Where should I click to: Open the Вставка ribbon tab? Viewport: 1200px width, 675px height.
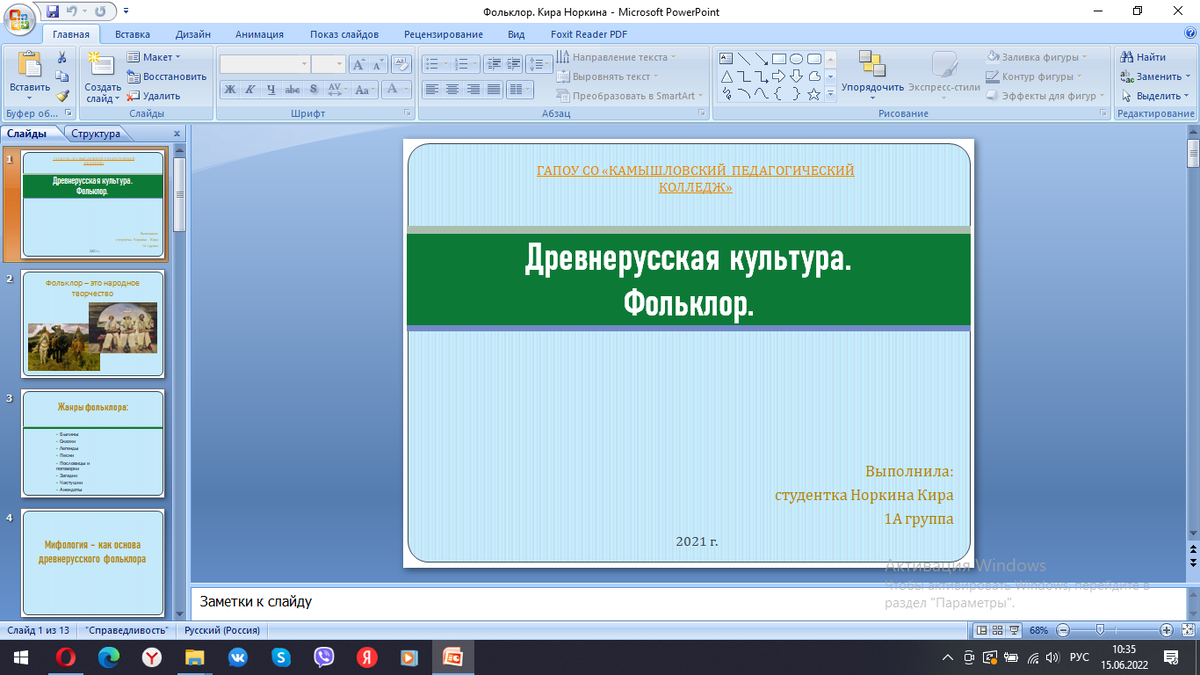(132, 34)
